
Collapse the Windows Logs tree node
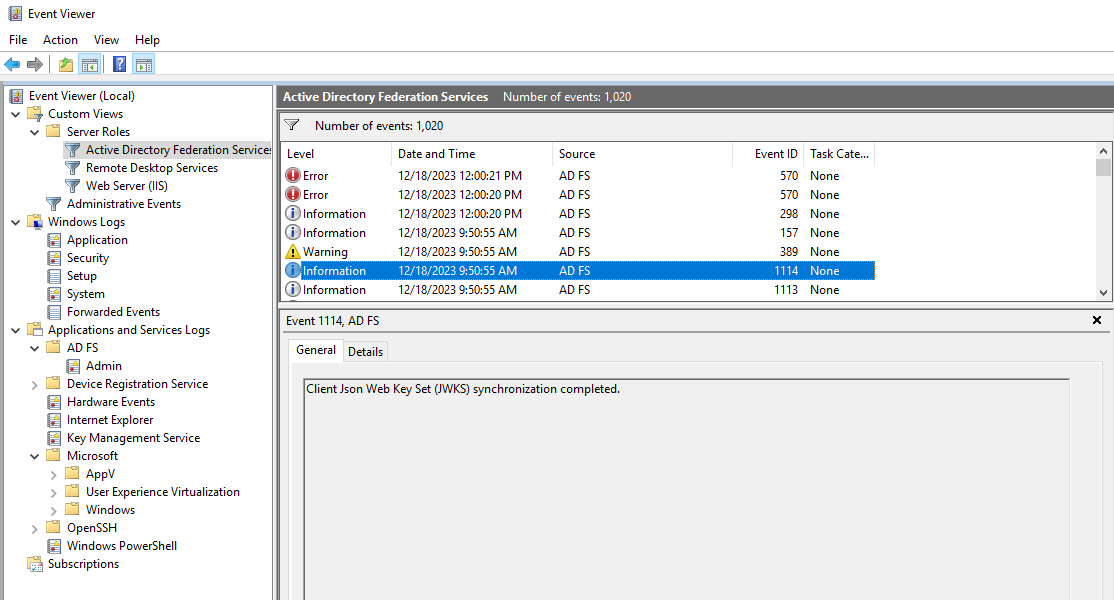pos(16,222)
